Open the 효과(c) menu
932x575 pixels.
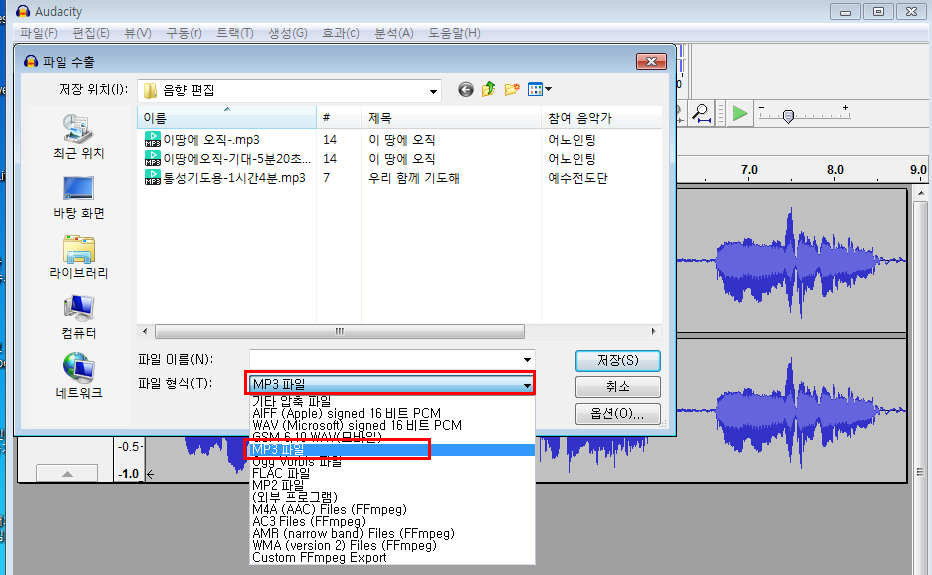(x=341, y=33)
